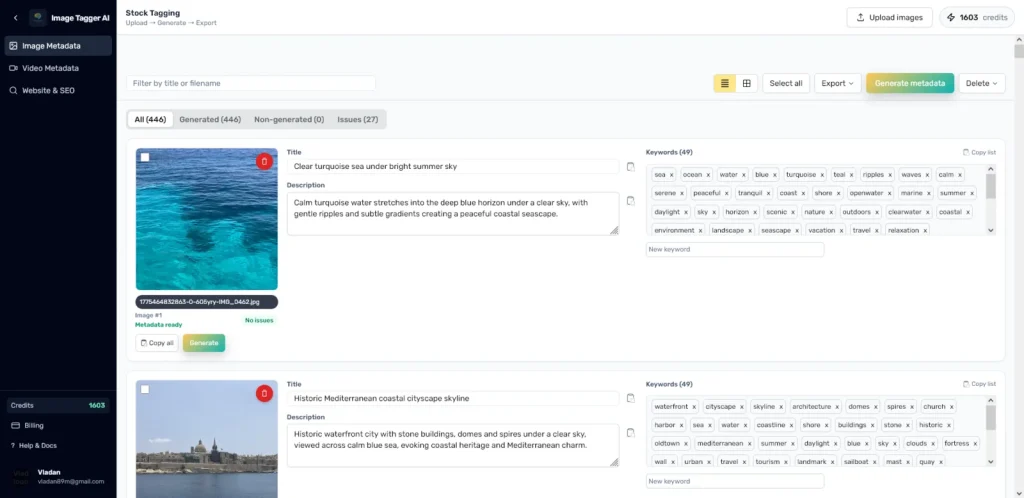Screen dimensions: 1024x498
Task: Copy the turquoise water description via icon
Action: click(630, 201)
